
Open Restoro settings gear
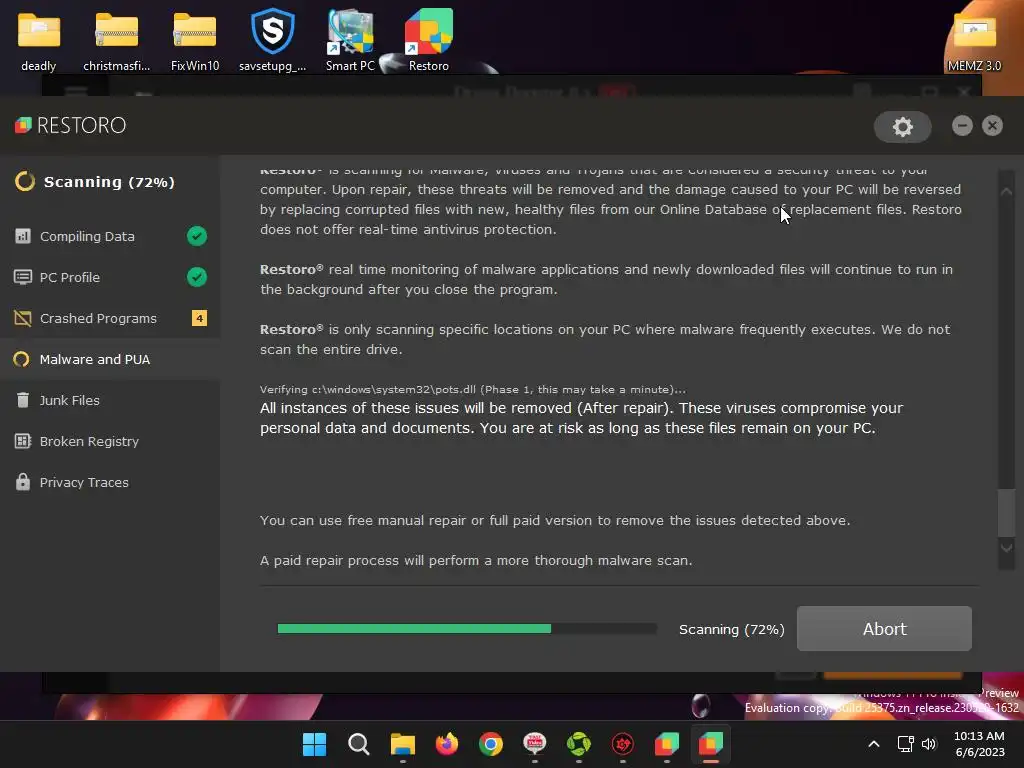coord(903,127)
